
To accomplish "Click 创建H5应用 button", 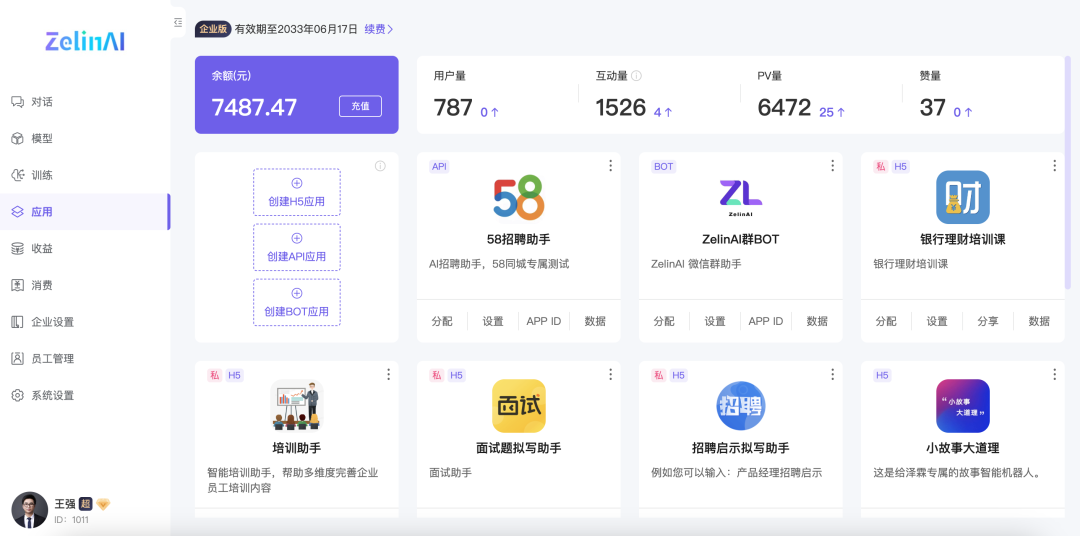I will point(297,192).
